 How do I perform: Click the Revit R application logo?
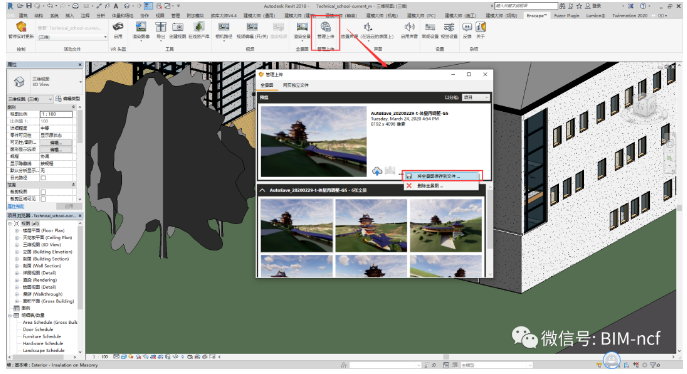tap(10, 6)
